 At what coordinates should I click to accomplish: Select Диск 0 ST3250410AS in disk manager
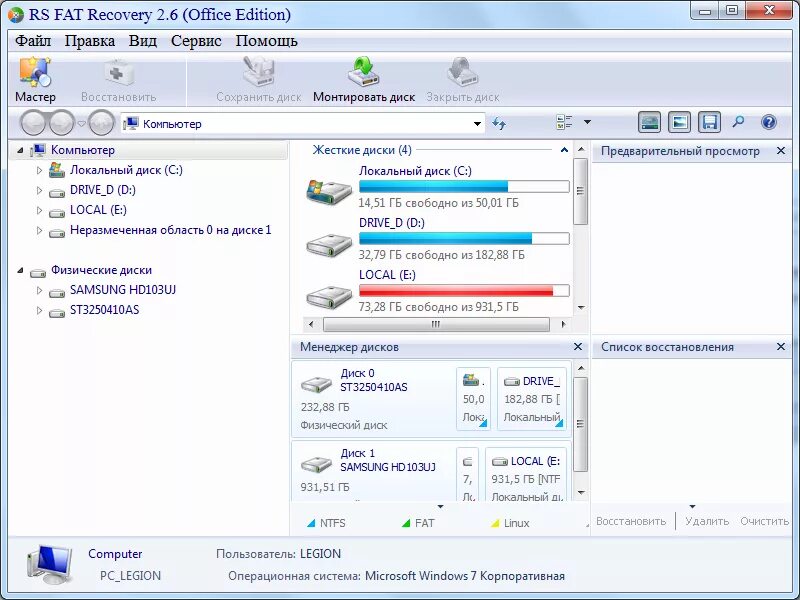tap(372, 399)
